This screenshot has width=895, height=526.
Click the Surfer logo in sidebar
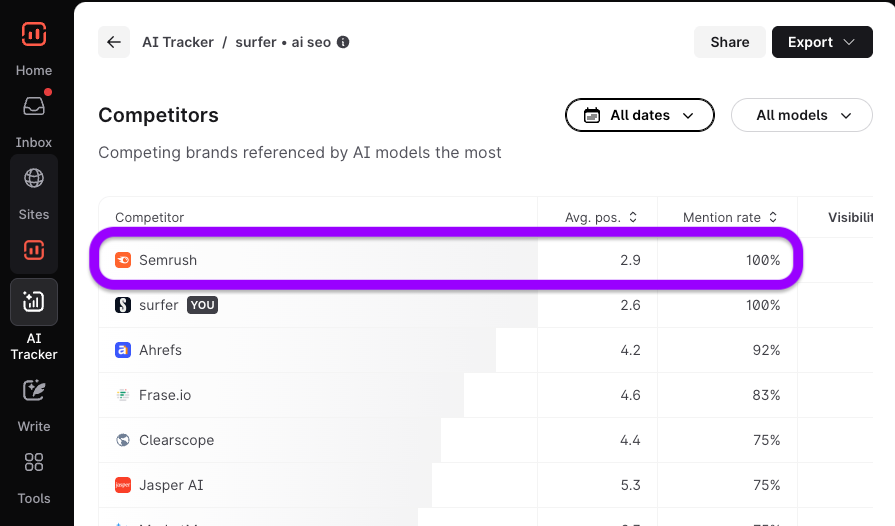tap(34, 34)
